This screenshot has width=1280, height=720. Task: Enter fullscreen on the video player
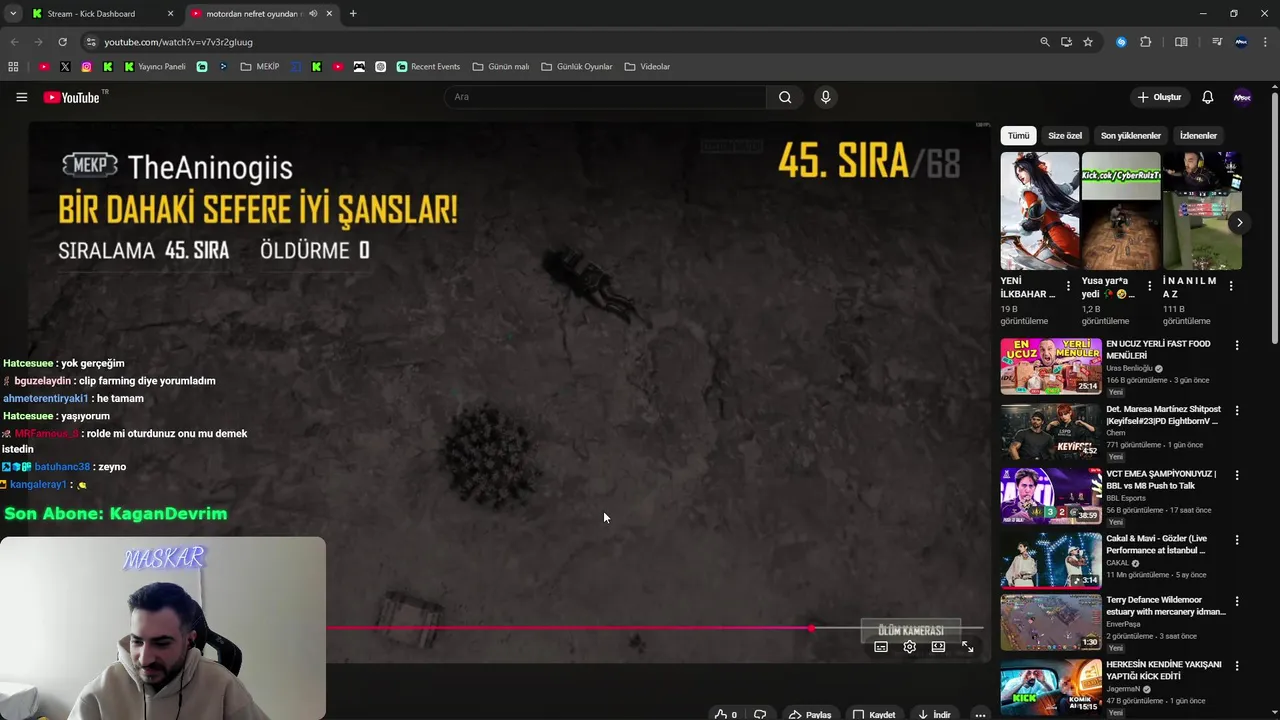967,647
